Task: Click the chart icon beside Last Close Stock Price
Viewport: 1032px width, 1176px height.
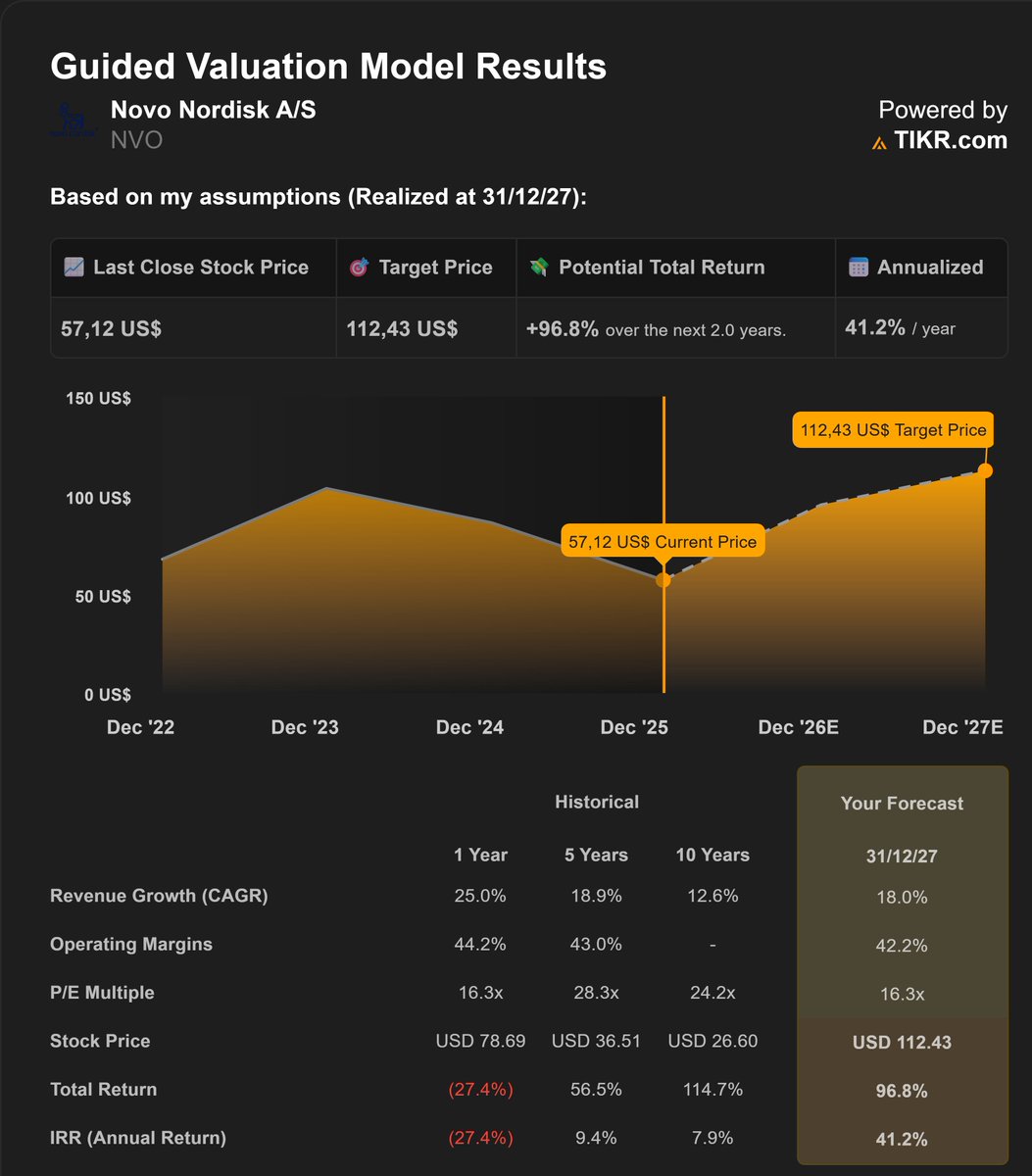Action: [74, 268]
